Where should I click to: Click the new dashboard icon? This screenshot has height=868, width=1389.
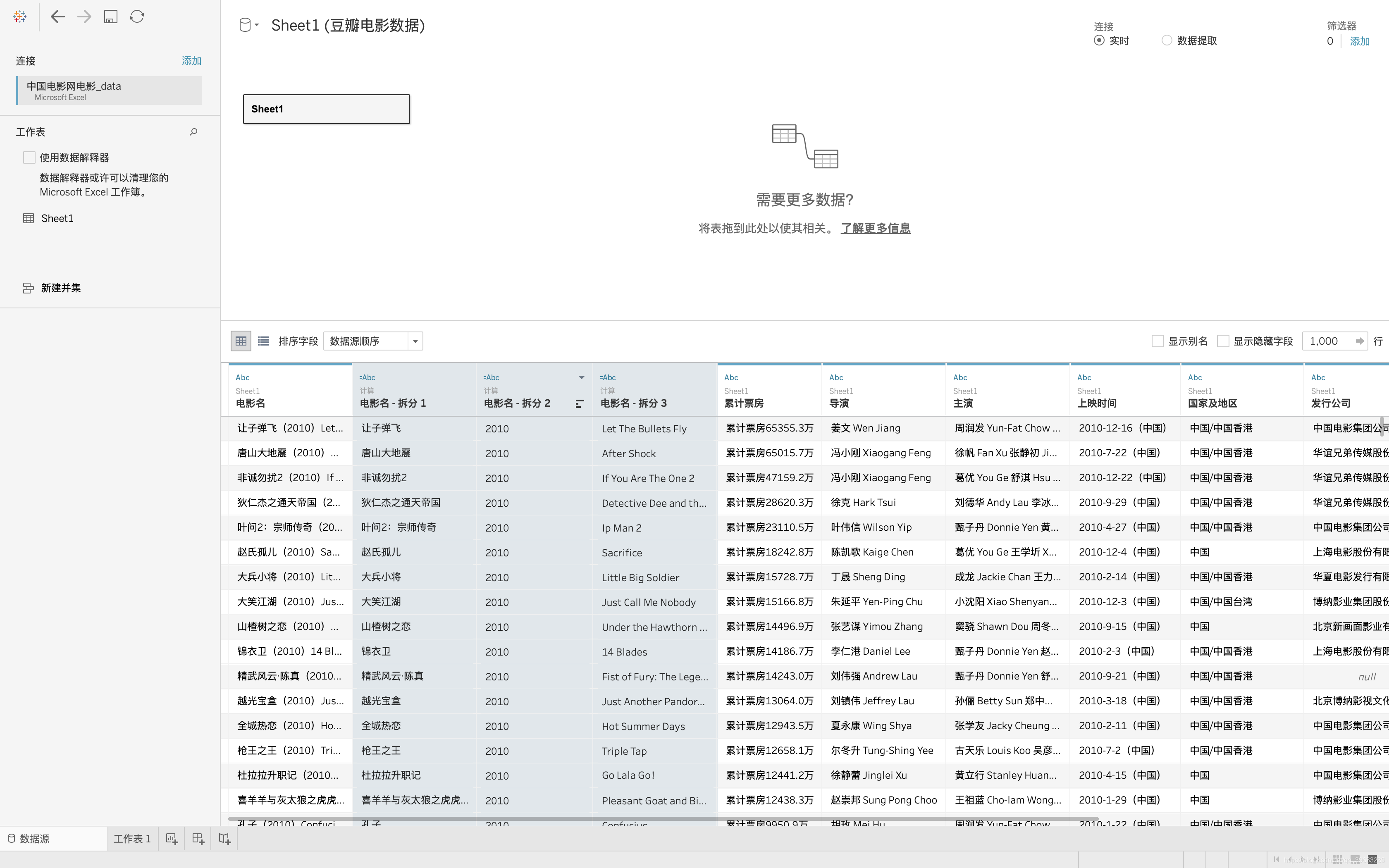pos(198,839)
